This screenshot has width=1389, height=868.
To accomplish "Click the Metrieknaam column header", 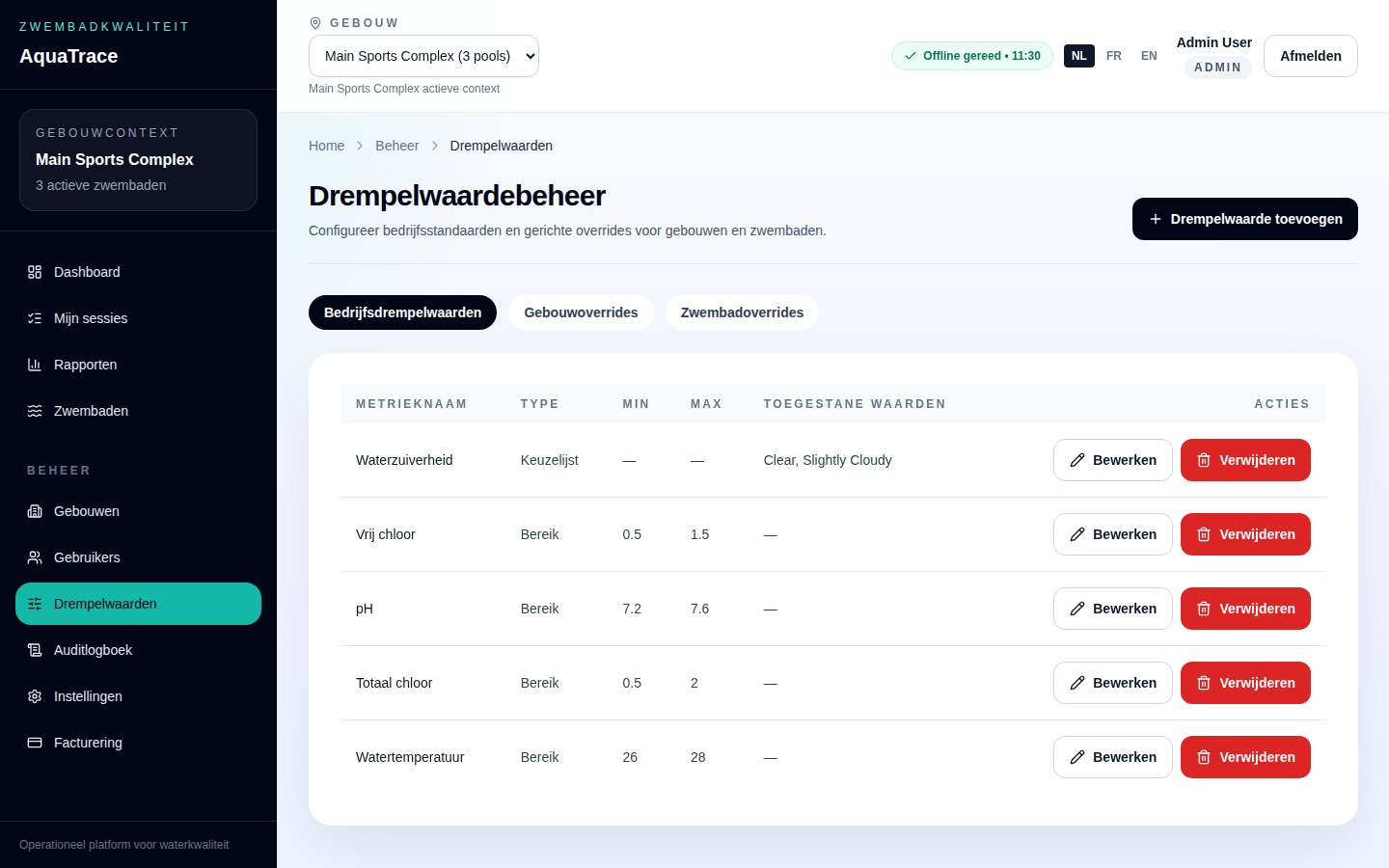I will 411,404.
